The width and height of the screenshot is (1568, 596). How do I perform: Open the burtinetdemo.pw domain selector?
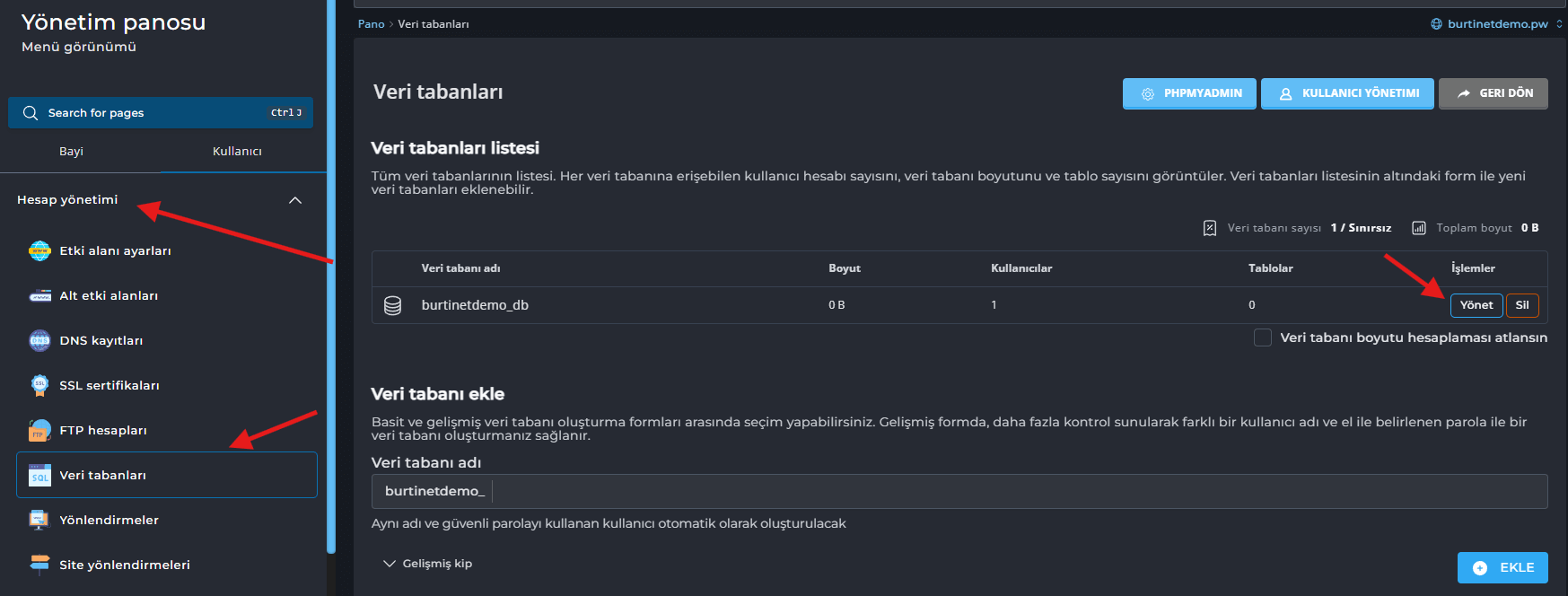tap(1496, 24)
